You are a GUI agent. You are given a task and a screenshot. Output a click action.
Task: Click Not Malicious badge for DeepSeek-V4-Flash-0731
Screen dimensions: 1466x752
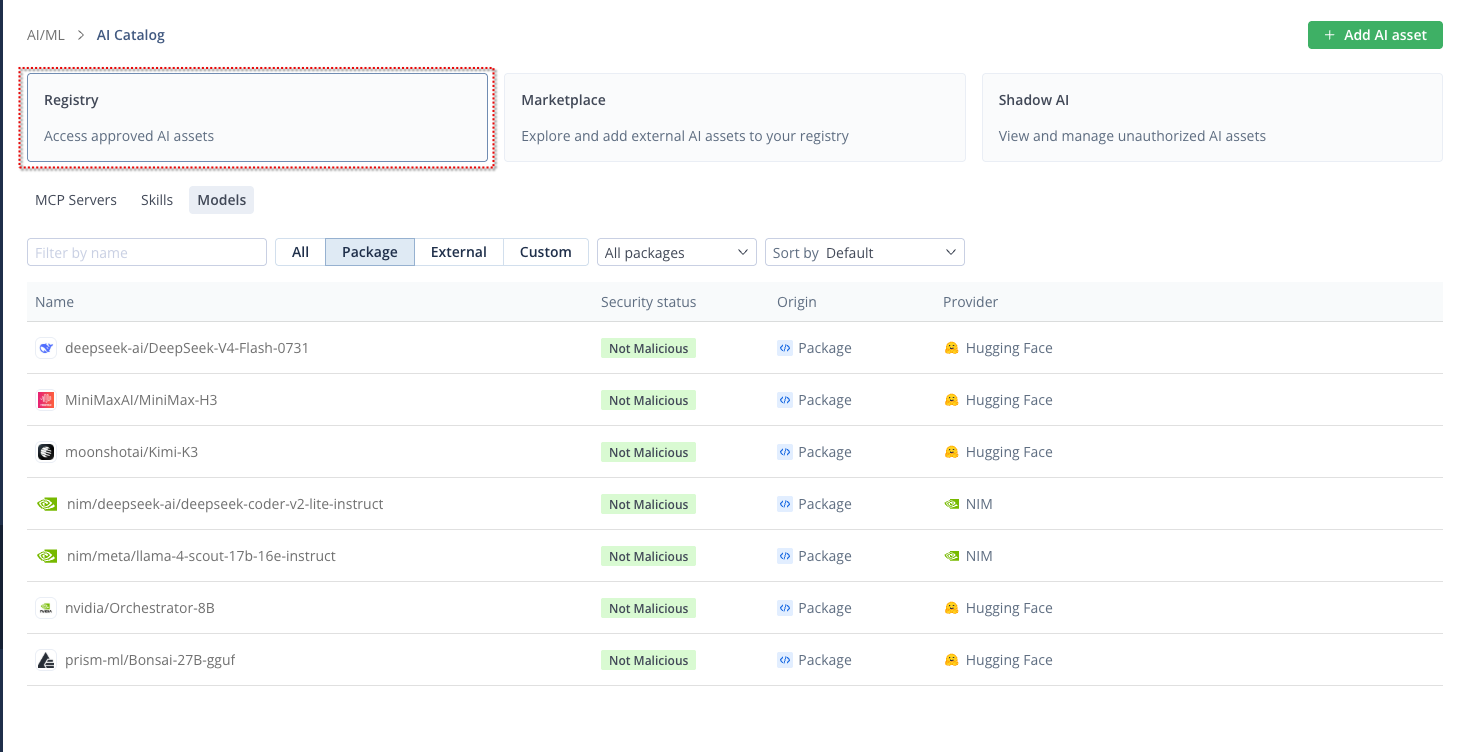649,348
